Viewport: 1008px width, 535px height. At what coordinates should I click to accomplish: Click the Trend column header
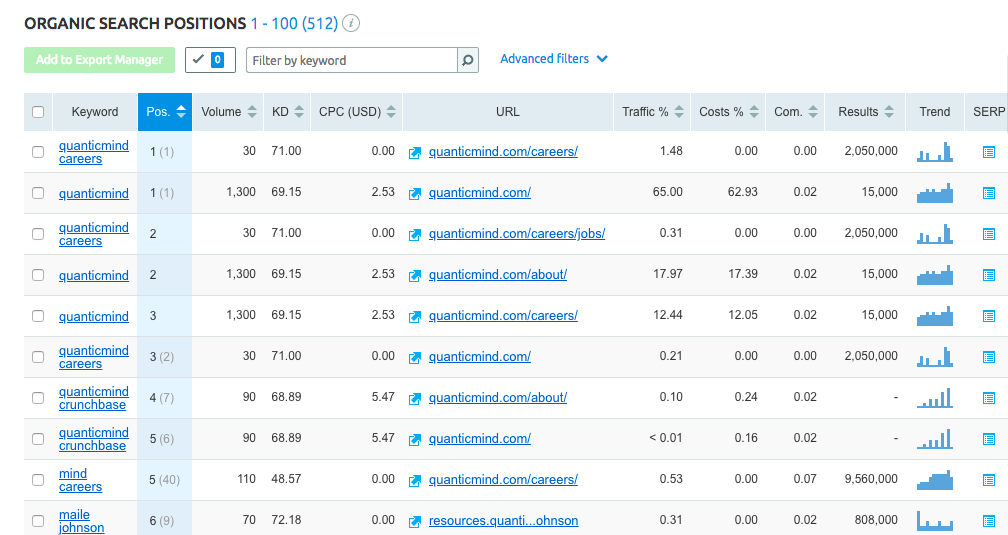[x=935, y=112]
